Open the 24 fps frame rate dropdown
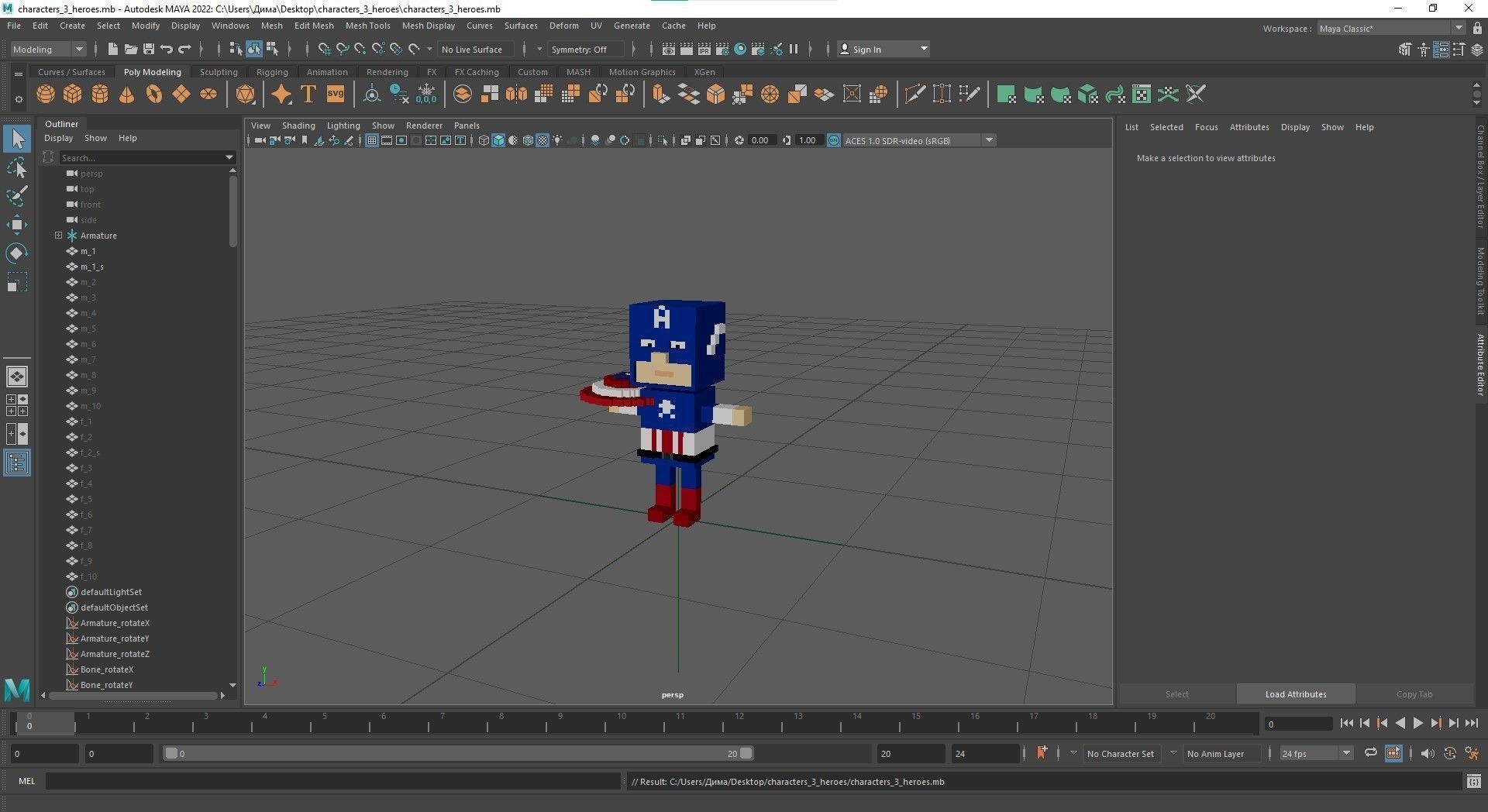Image resolution: width=1488 pixels, height=812 pixels. coord(1316,753)
